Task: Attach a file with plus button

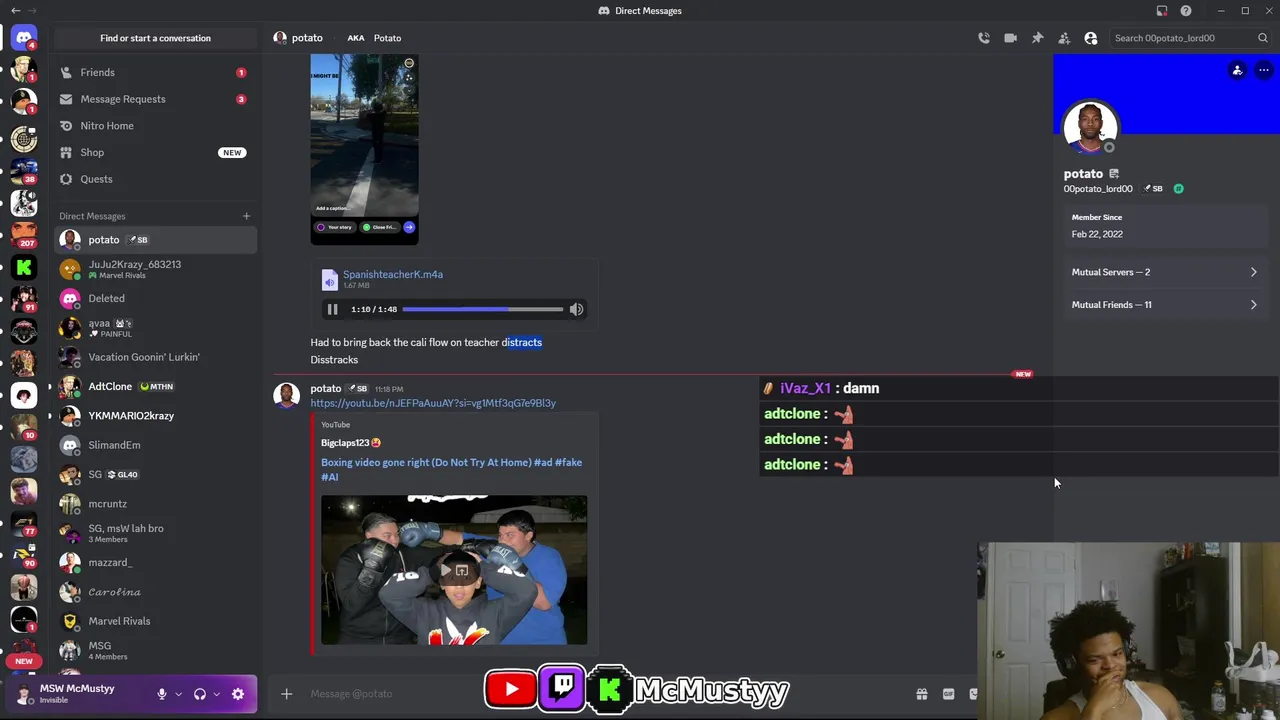Action: [286, 694]
